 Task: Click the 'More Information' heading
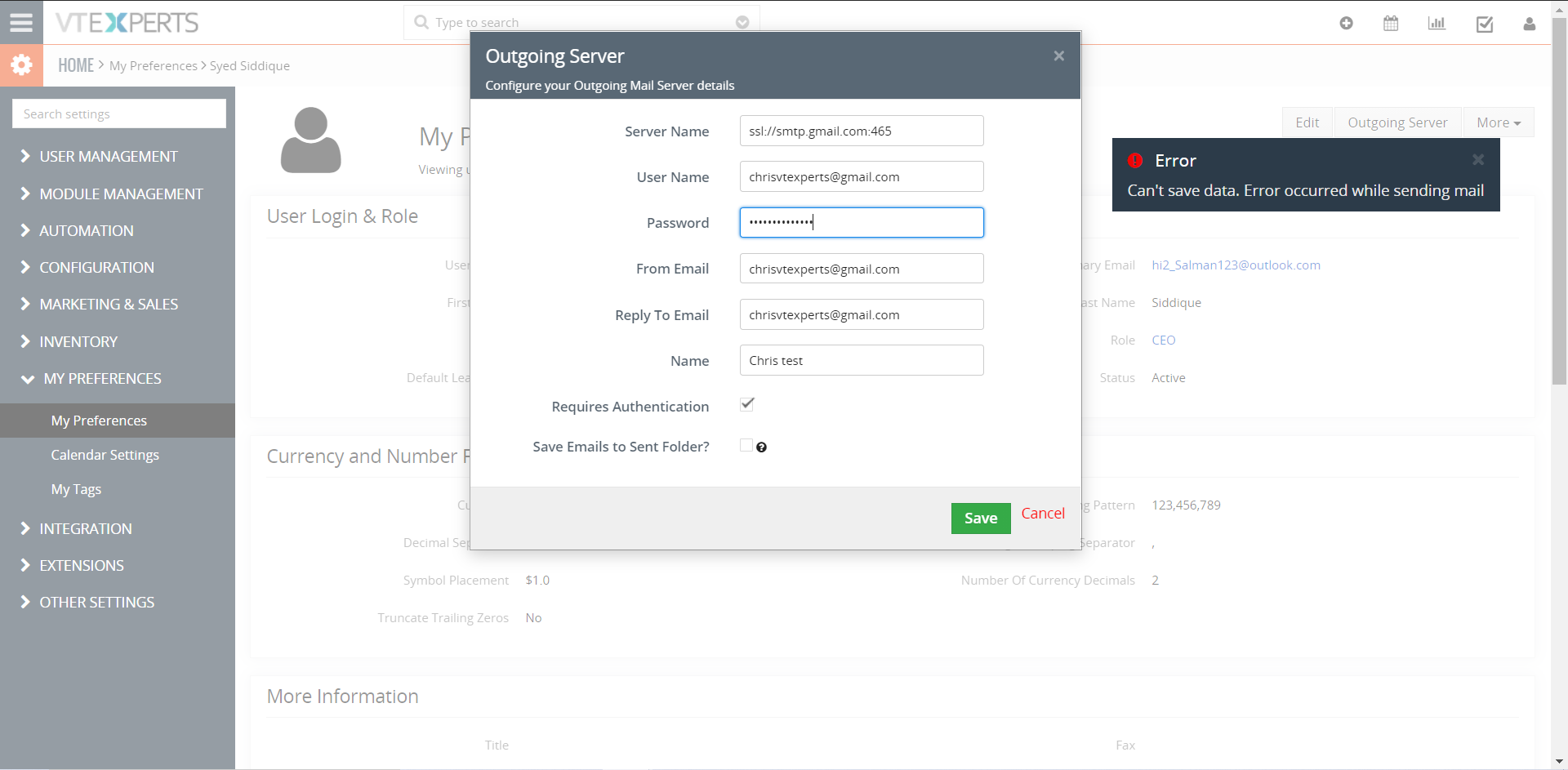click(342, 696)
